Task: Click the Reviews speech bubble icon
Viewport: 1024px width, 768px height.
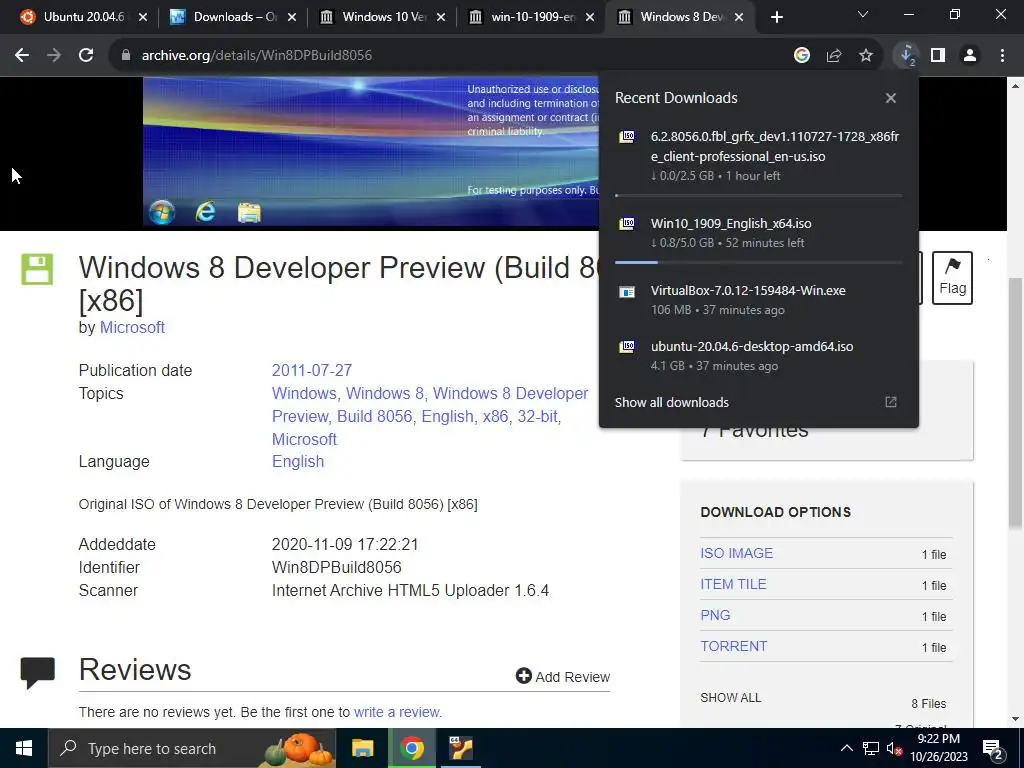Action: 37,673
